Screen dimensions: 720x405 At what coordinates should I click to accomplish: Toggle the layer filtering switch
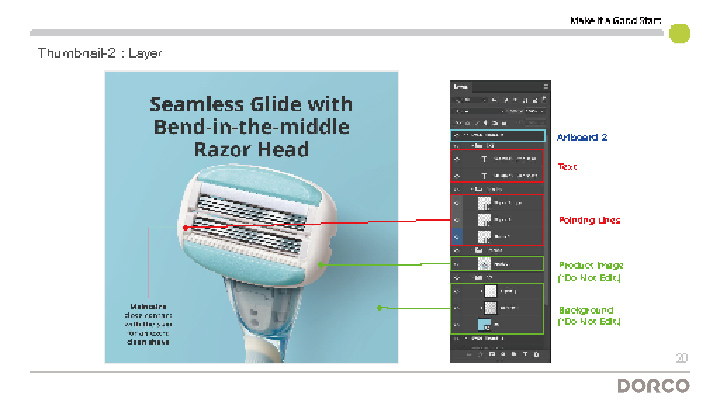(x=544, y=100)
